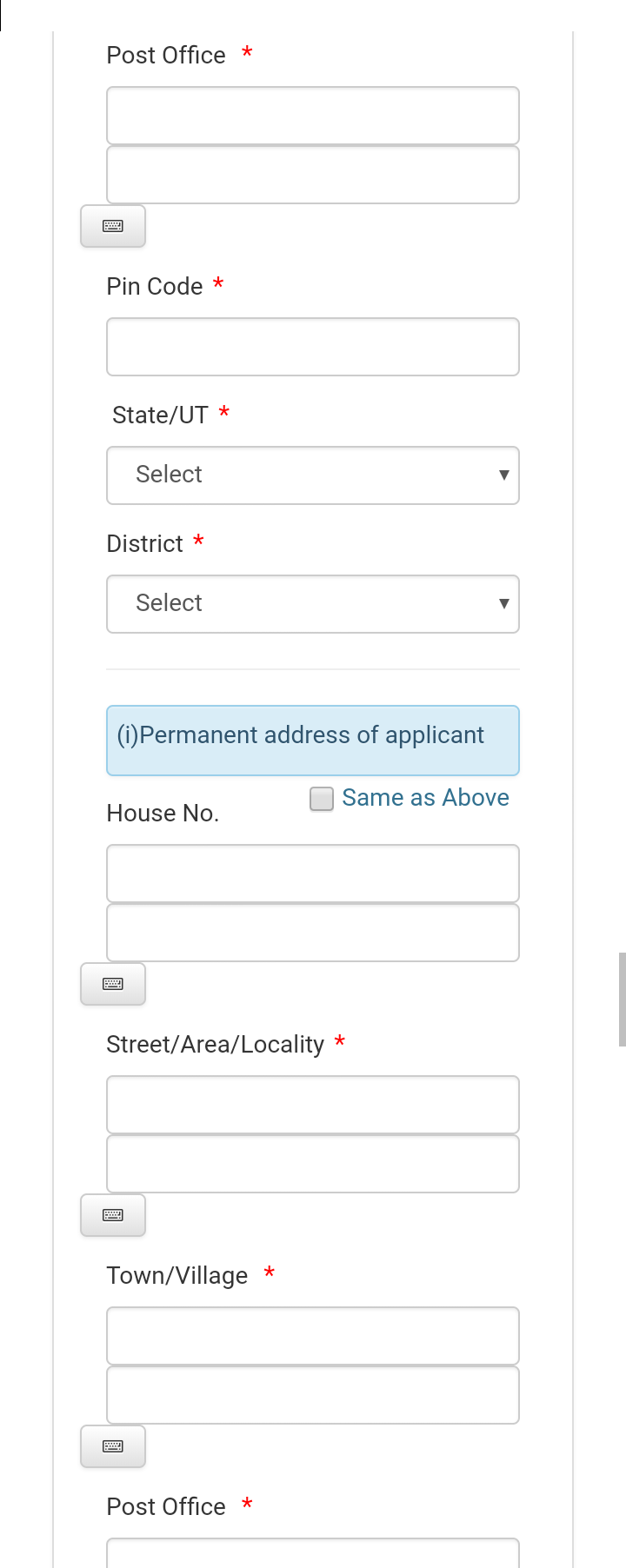Click keyboard icon below Street/Area/Locality fields
The width and height of the screenshot is (626, 1568).
[113, 1215]
